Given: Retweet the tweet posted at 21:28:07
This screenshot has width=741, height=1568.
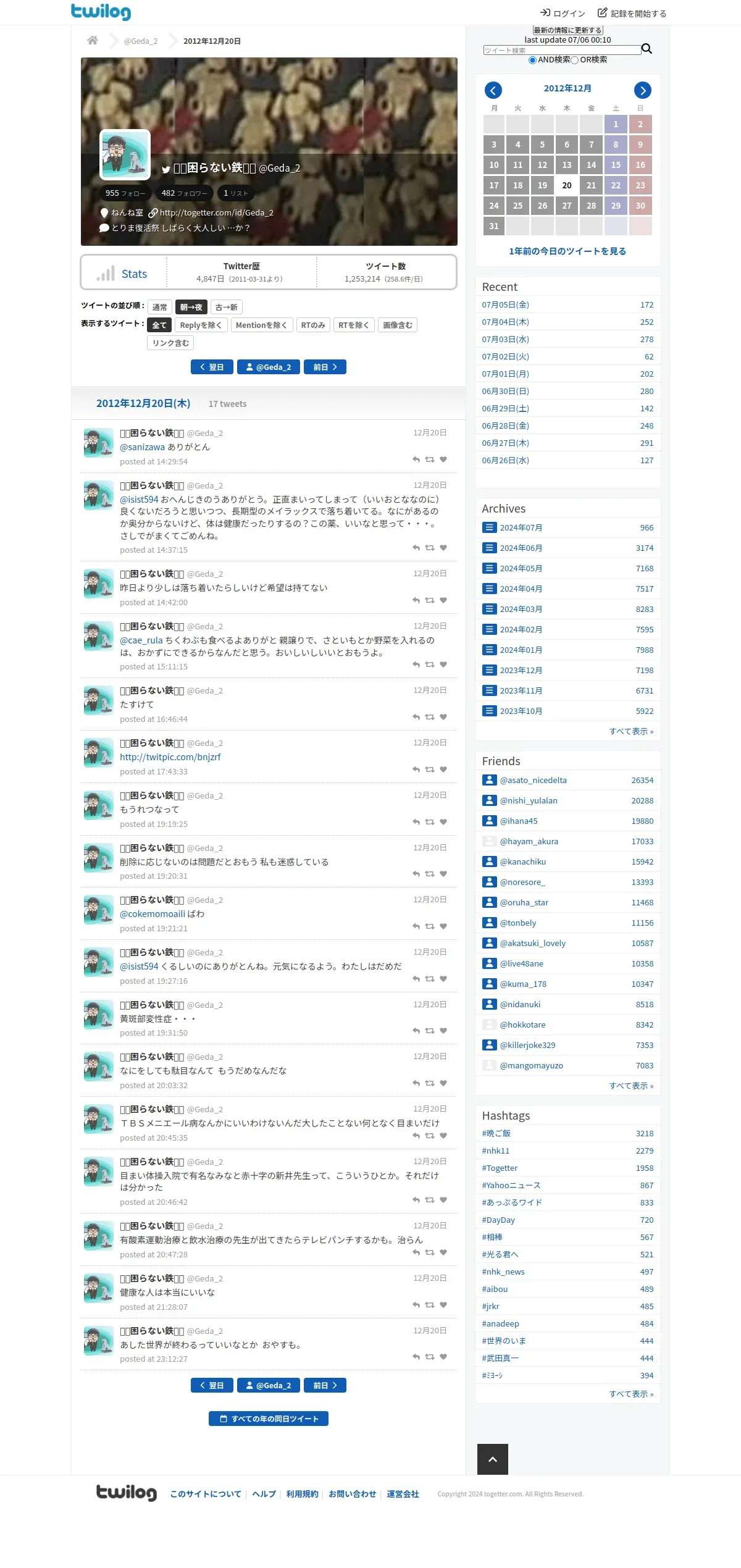Looking at the screenshot, I should pyautogui.click(x=430, y=1305).
